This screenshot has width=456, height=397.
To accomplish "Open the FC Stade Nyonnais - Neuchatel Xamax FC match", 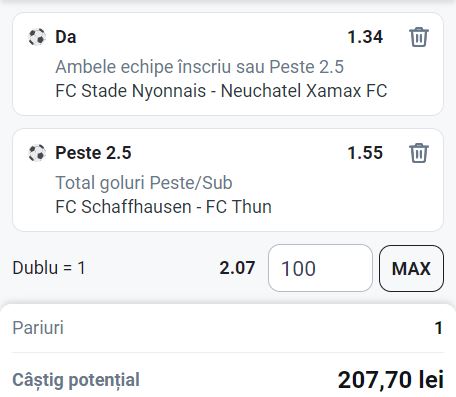I will [221, 91].
